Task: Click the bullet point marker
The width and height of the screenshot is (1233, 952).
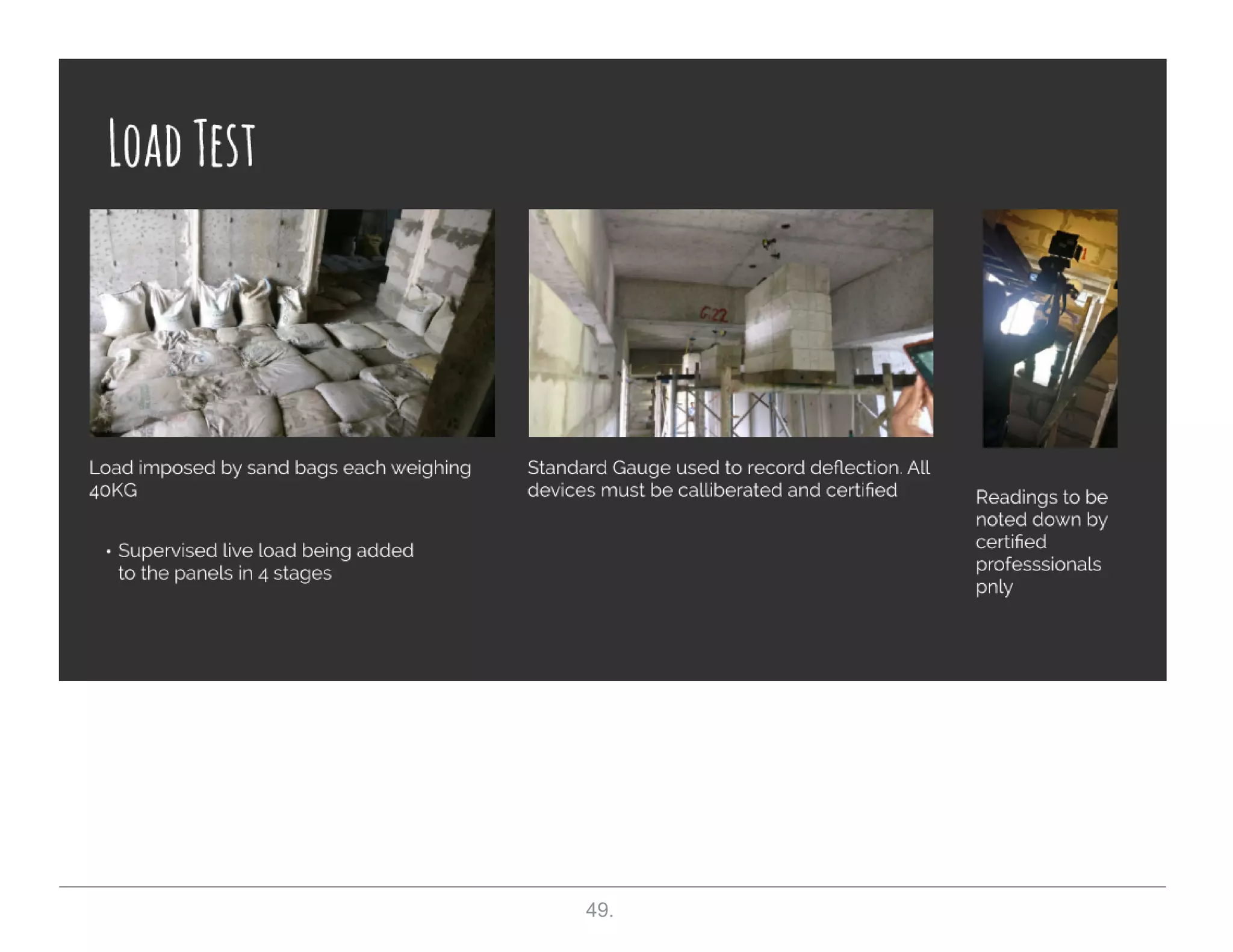Action: point(108,551)
